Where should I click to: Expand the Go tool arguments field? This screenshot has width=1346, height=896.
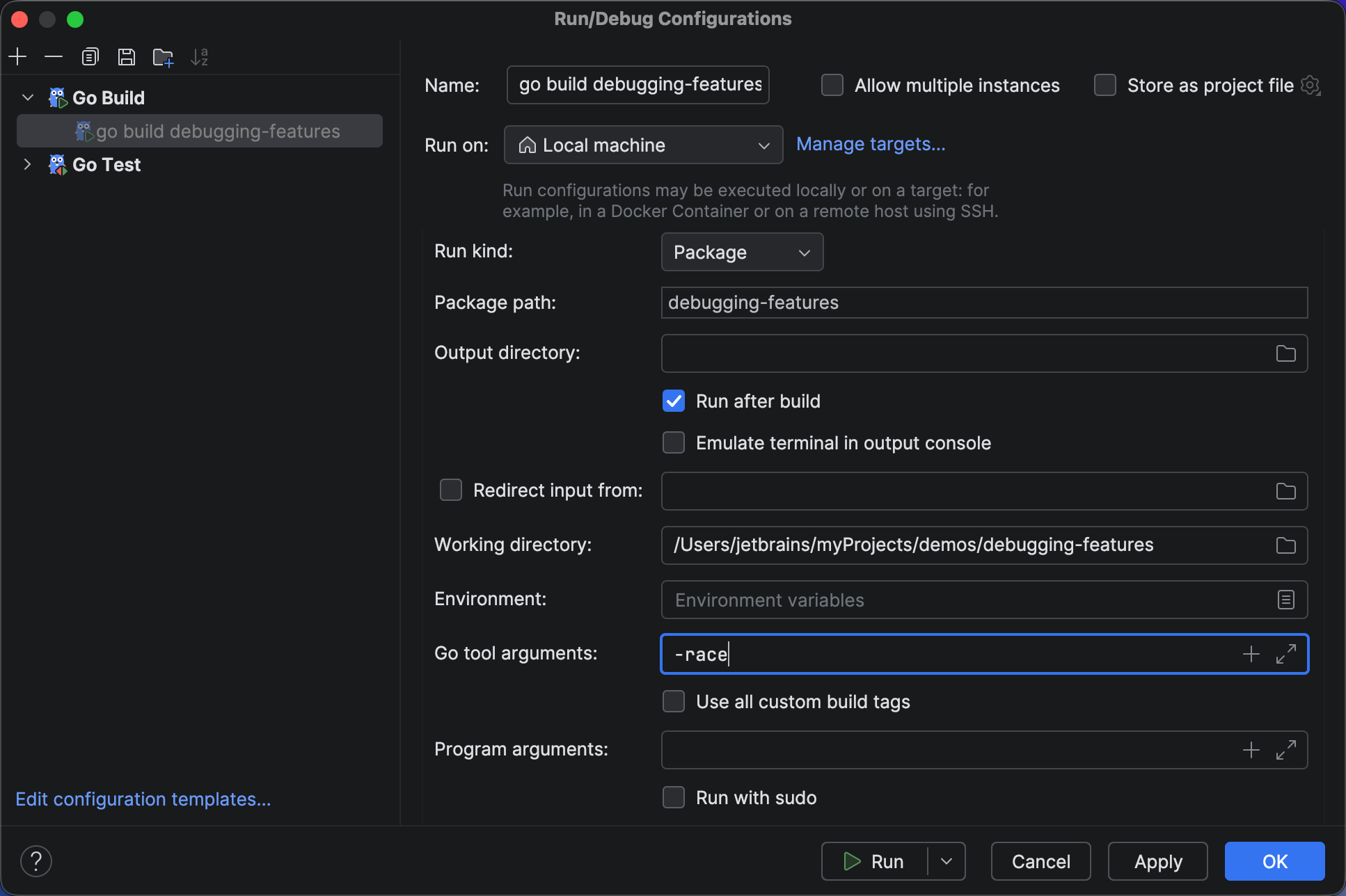1285,654
